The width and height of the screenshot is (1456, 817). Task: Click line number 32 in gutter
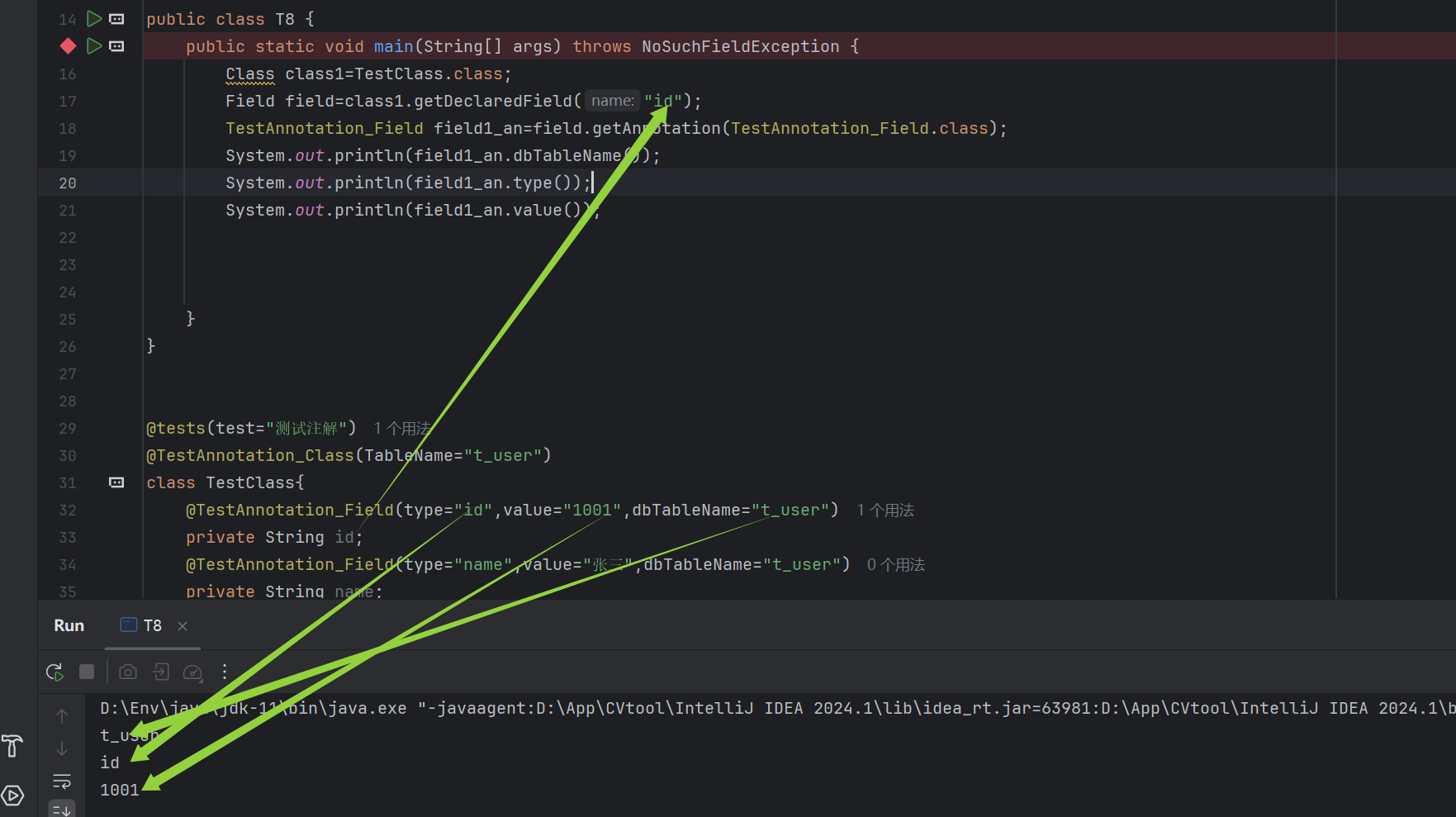pyautogui.click(x=68, y=510)
